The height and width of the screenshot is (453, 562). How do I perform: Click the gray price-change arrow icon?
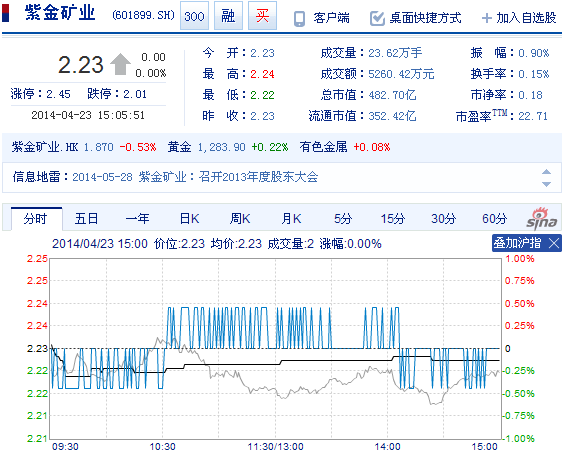120,64
